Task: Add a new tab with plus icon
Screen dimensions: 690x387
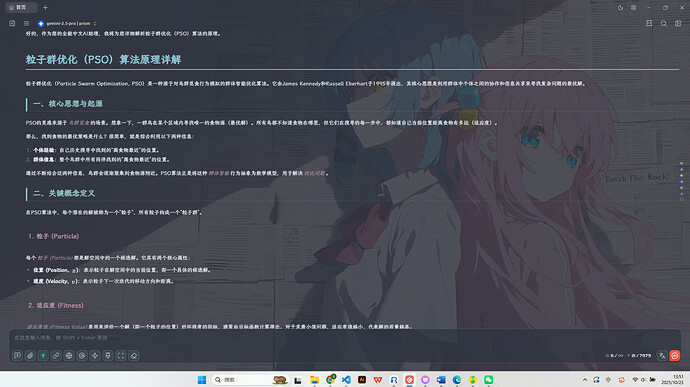Action: 45,7
